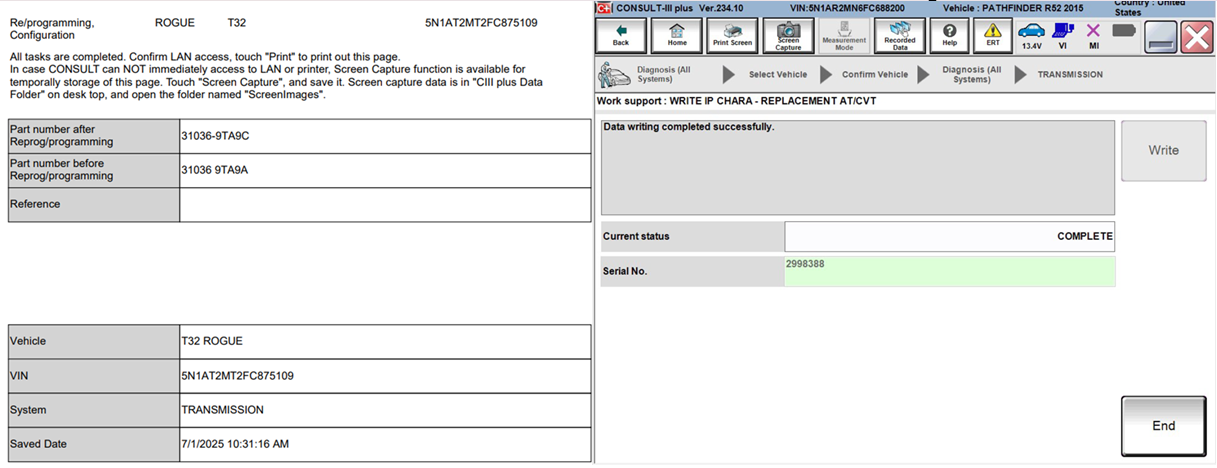Click VIN 5N1AT2MT2FC875109 in report header
Screen dimensions: 1217x468
click(x=481, y=22)
